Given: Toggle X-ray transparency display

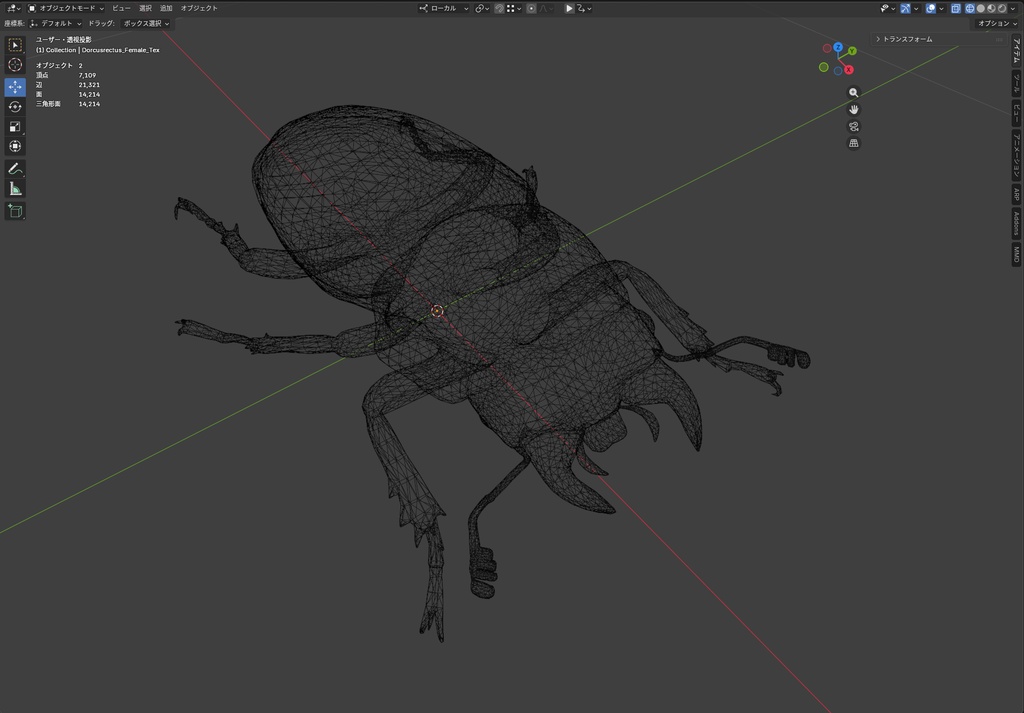Looking at the screenshot, I should [956, 8].
